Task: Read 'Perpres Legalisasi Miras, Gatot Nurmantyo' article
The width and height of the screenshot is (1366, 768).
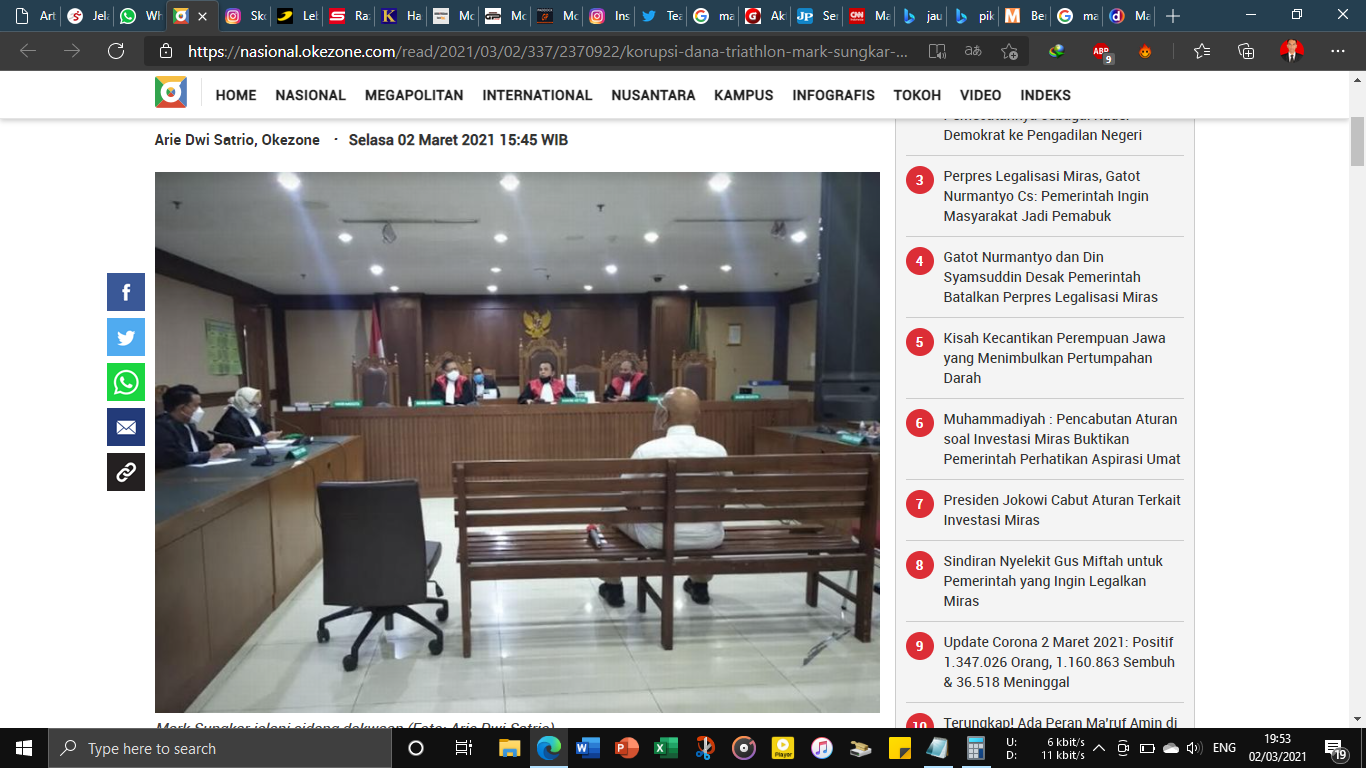Action: [x=1046, y=196]
